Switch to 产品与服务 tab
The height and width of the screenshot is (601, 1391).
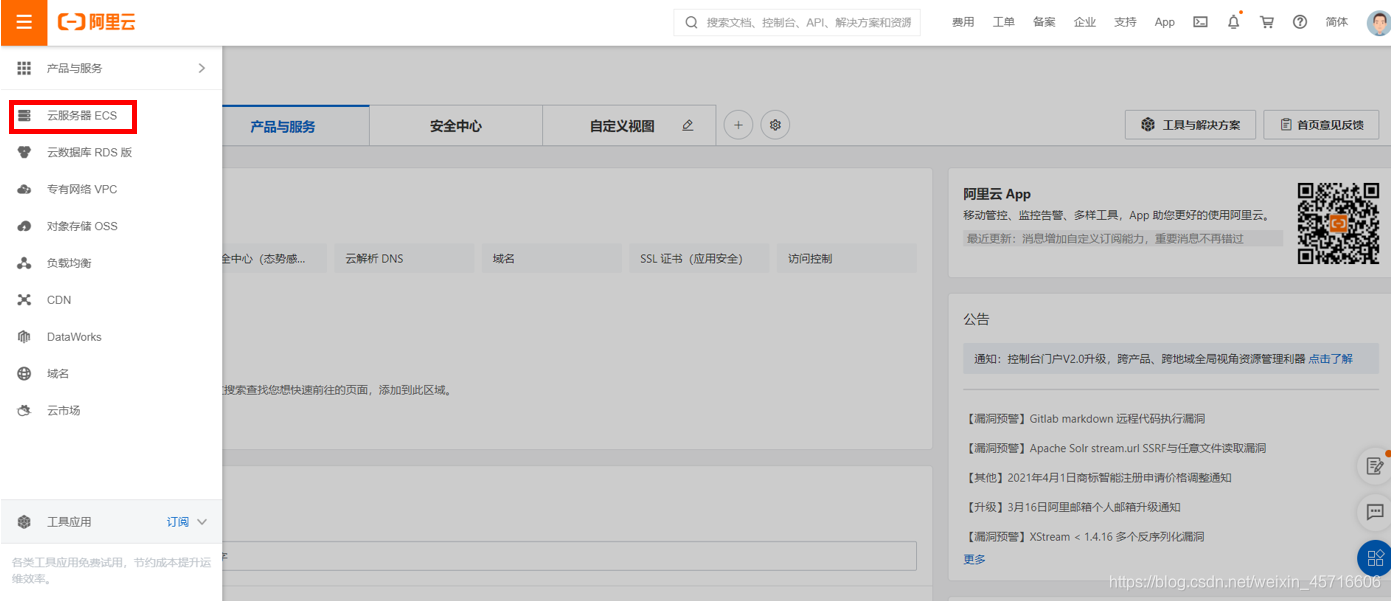point(283,126)
